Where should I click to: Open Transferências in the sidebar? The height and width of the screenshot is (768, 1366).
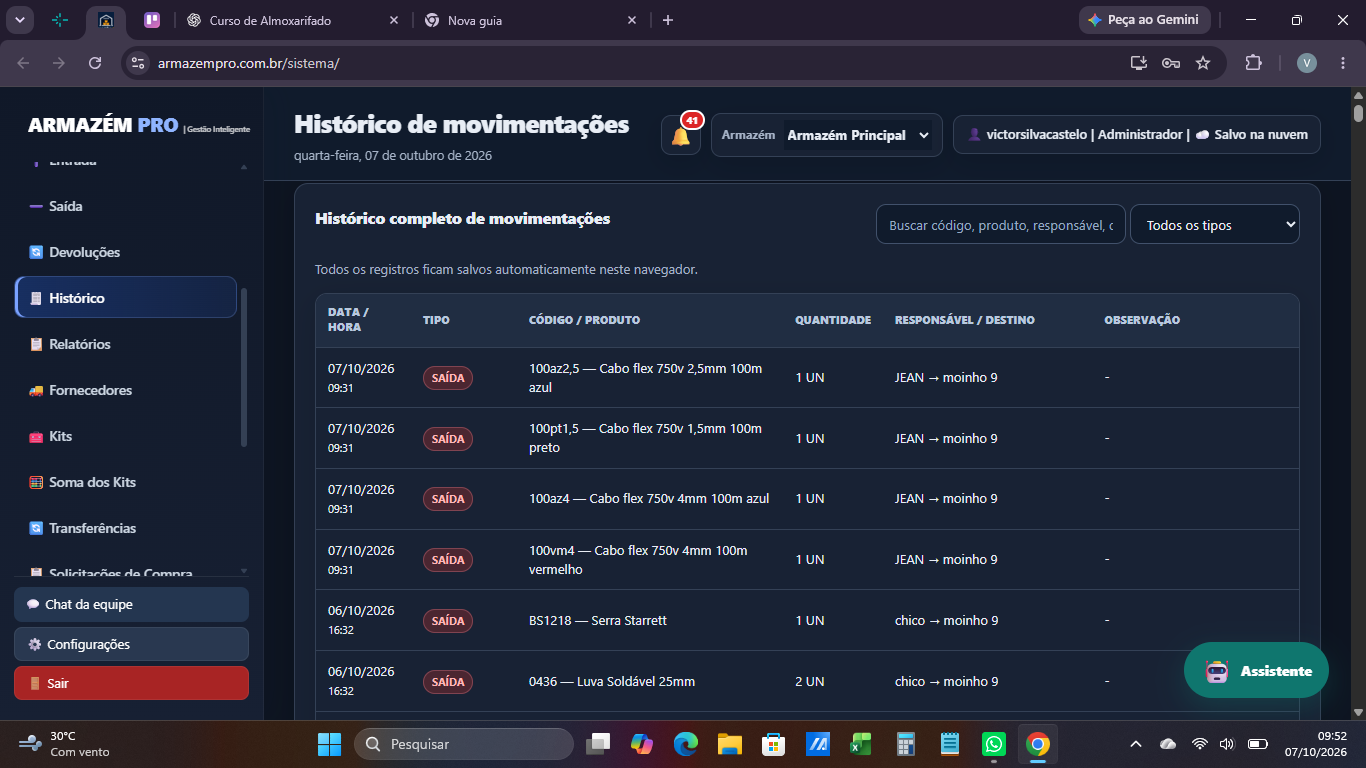[125, 528]
